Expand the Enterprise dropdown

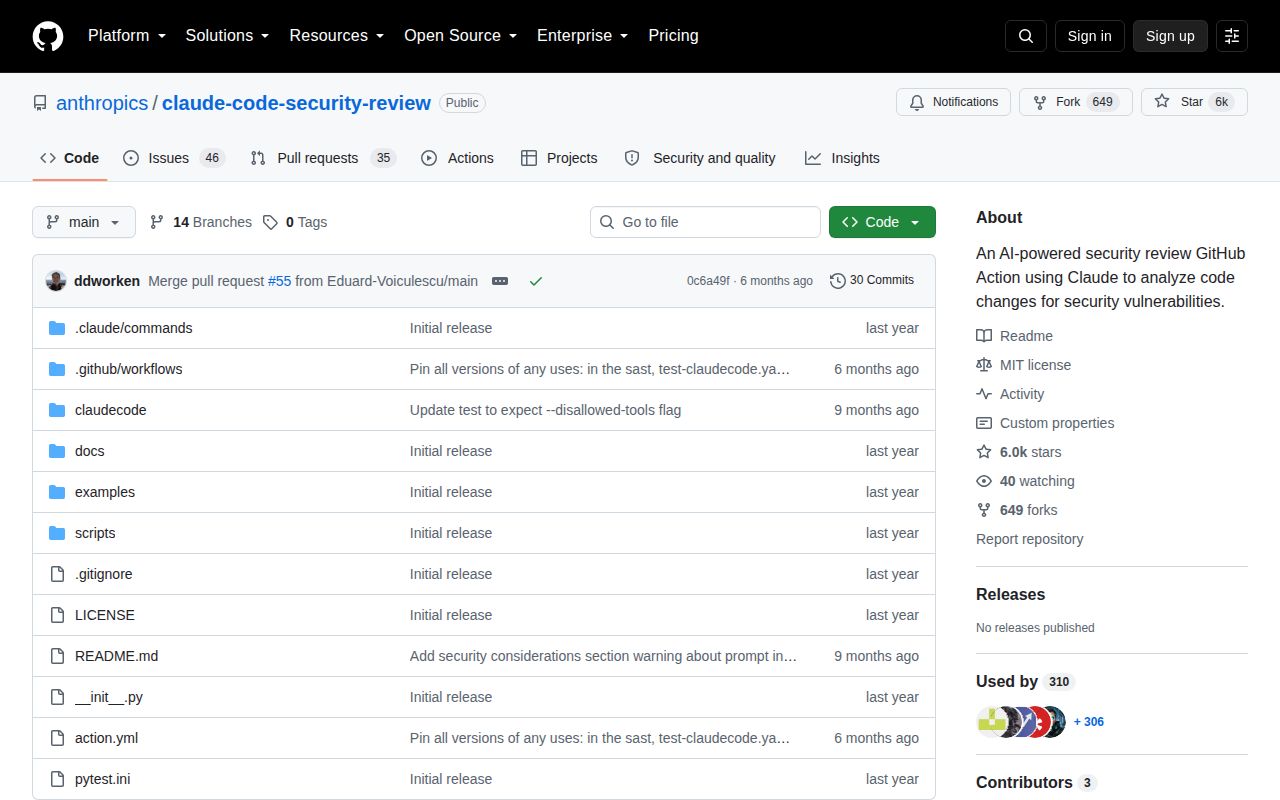[x=582, y=35]
